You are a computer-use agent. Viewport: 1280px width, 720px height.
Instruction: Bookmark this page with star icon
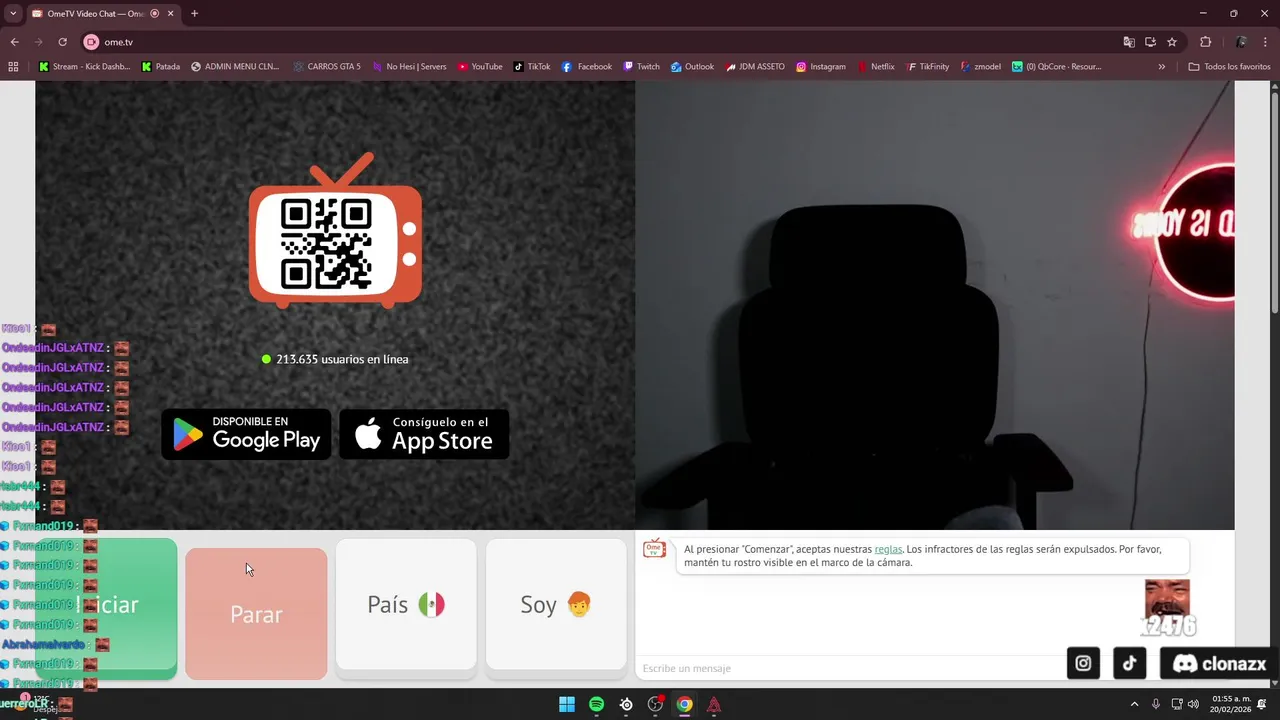pos(1172,42)
